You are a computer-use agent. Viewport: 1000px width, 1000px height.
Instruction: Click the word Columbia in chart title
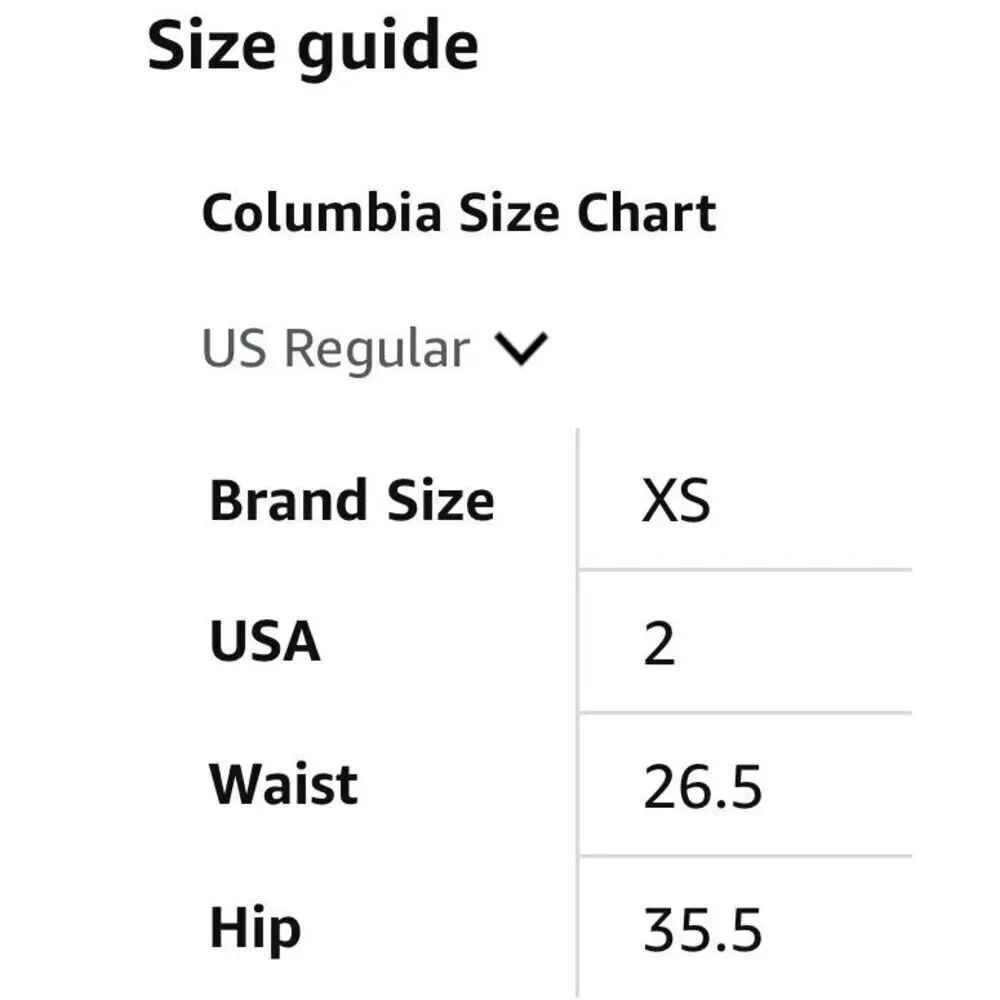pyautogui.click(x=322, y=213)
